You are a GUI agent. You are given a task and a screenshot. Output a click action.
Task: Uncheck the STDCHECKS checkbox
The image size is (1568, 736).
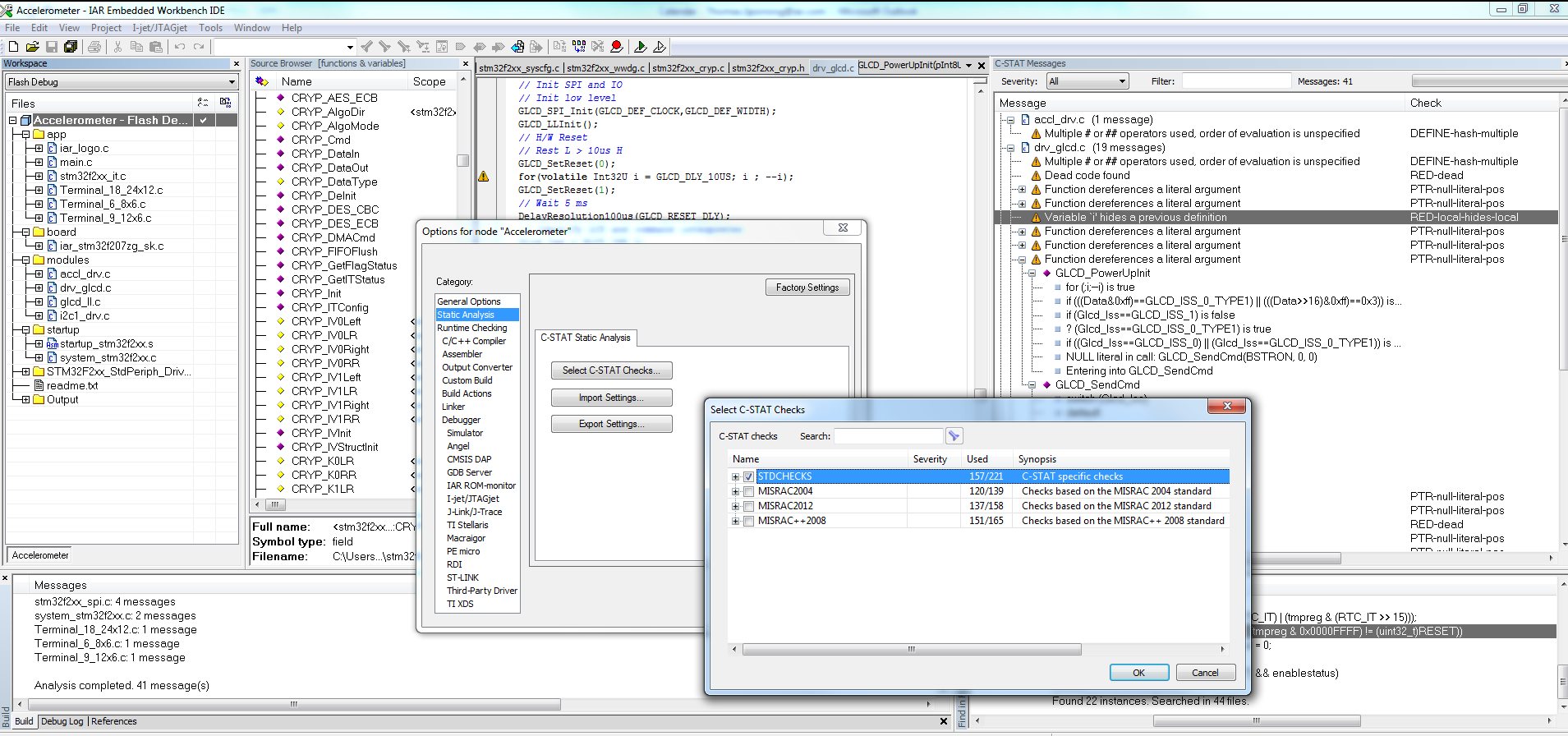tap(748, 476)
